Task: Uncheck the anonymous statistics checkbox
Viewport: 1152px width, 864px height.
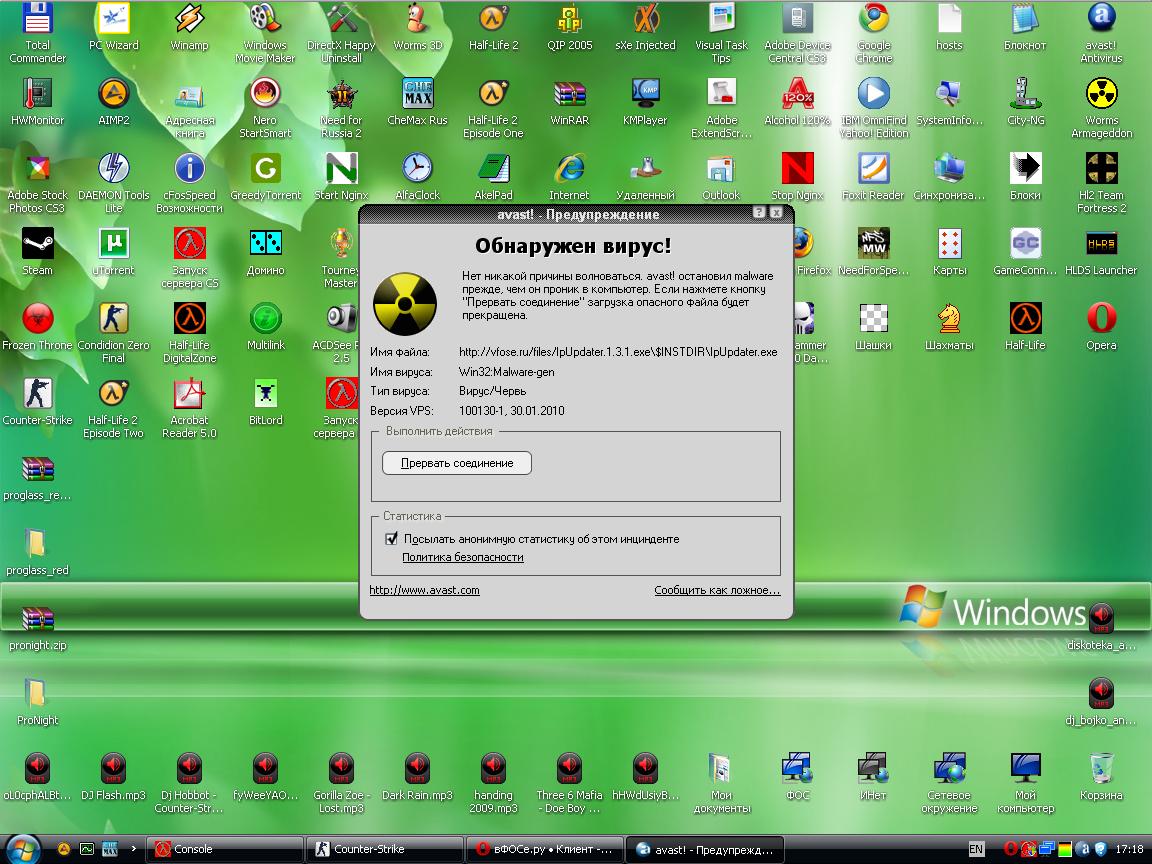Action: 391,539
